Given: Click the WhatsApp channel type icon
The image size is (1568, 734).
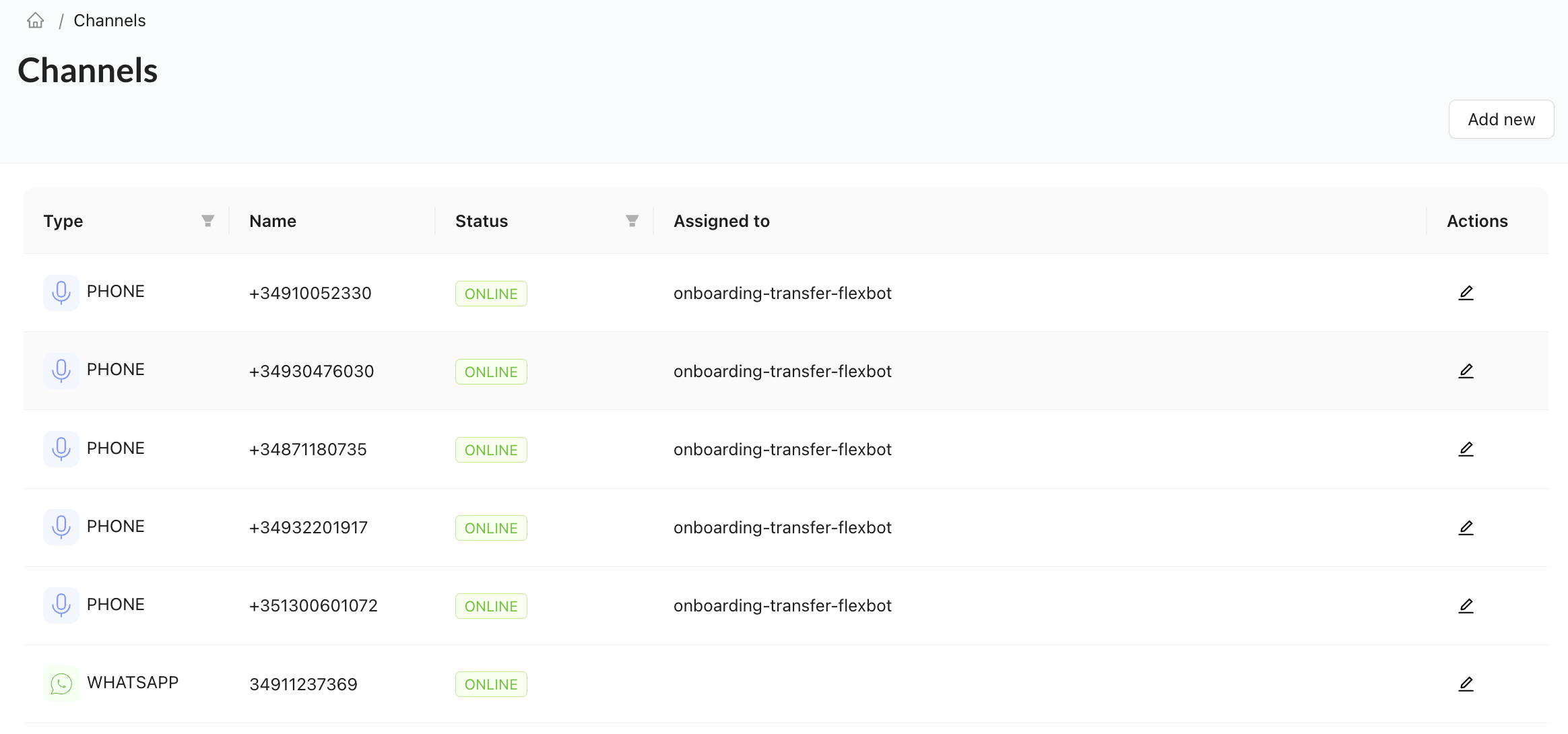Looking at the screenshot, I should point(61,684).
